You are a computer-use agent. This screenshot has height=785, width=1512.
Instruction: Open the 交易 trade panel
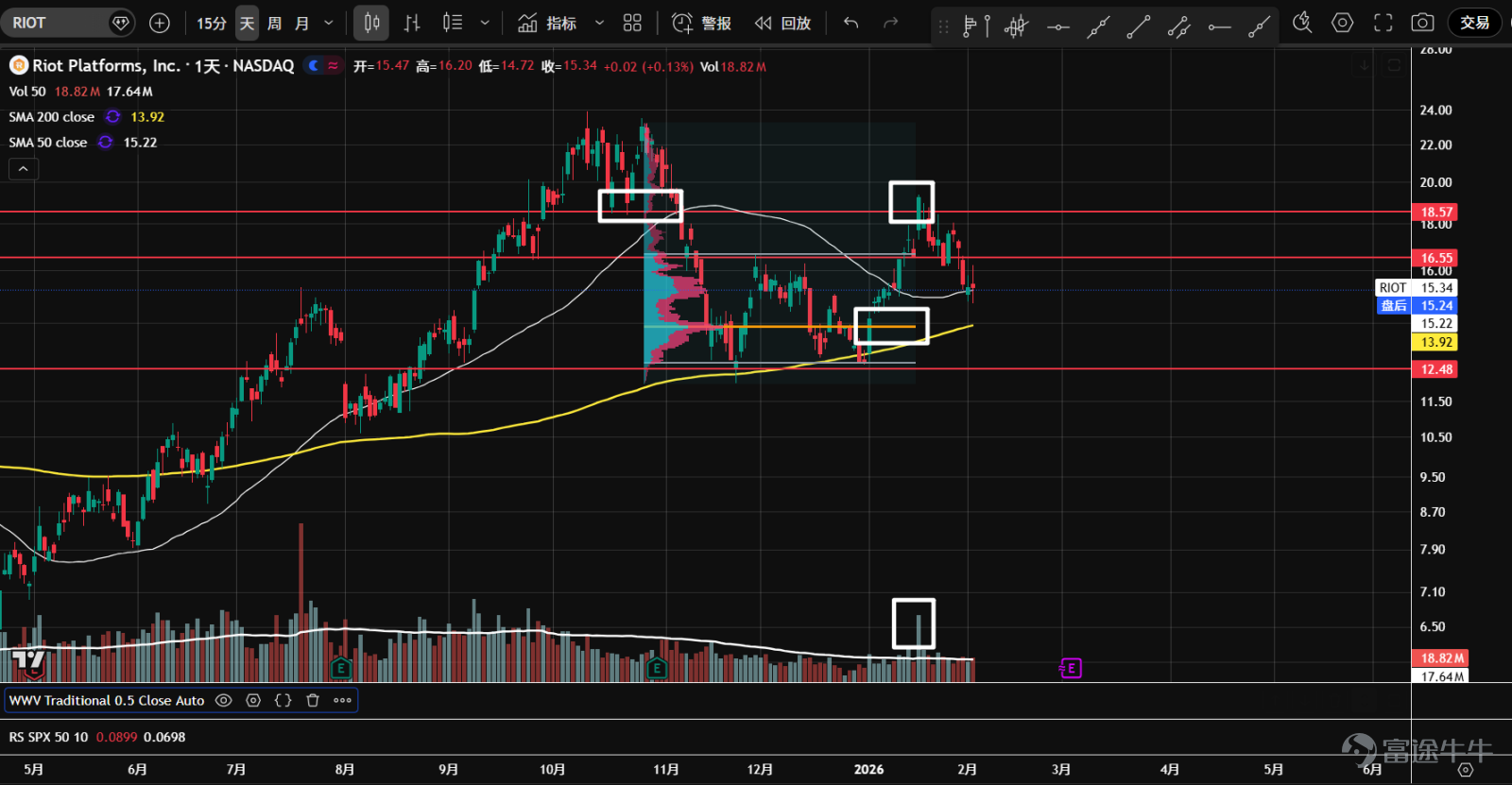(x=1475, y=23)
